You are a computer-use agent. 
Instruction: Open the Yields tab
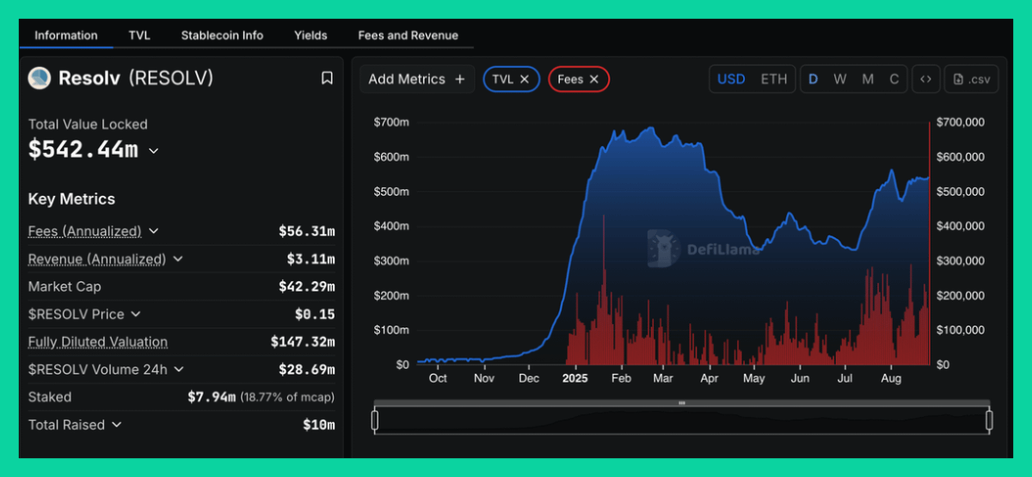pos(311,36)
